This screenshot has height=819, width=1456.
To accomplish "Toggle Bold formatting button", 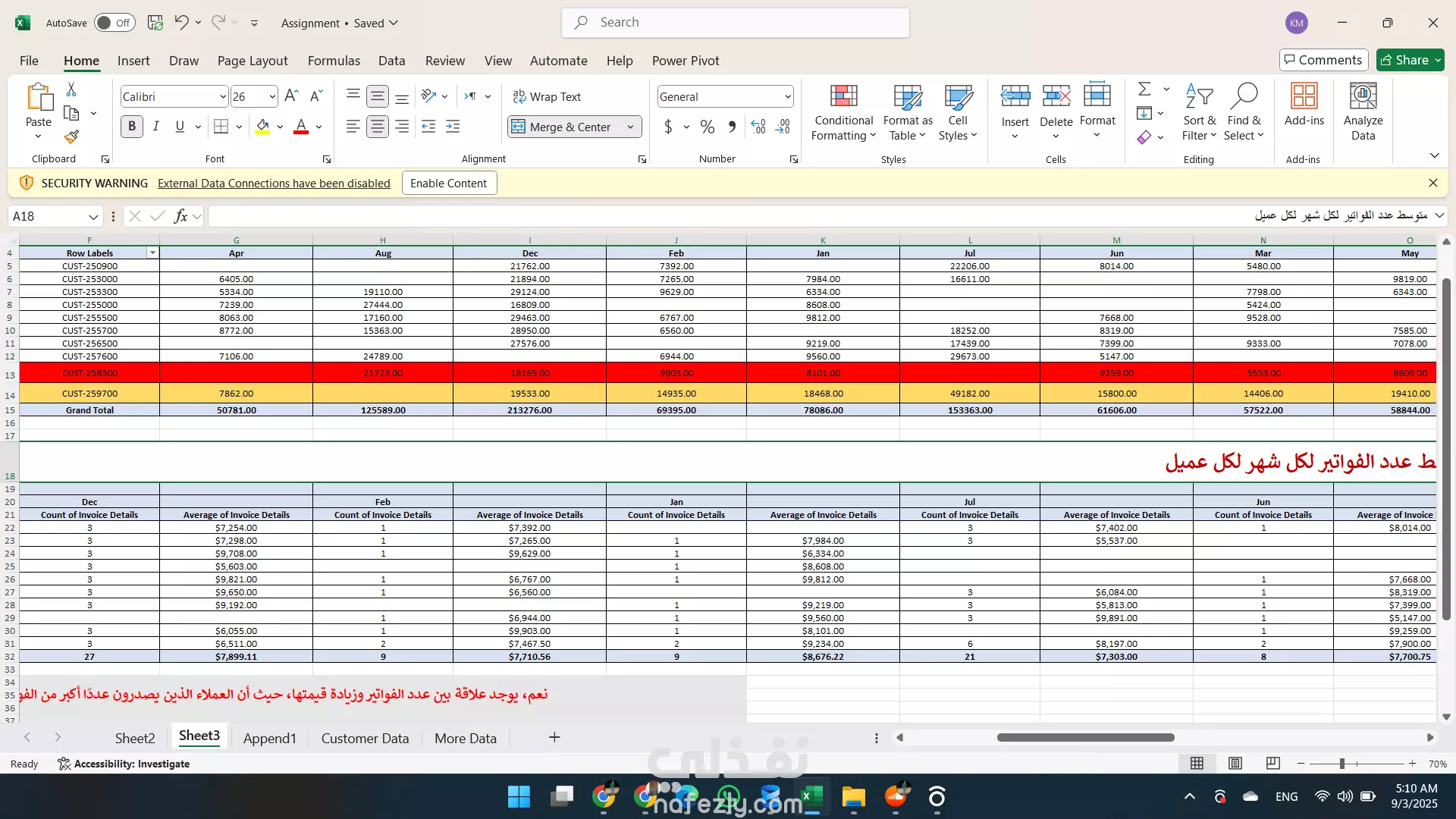I will (x=132, y=127).
